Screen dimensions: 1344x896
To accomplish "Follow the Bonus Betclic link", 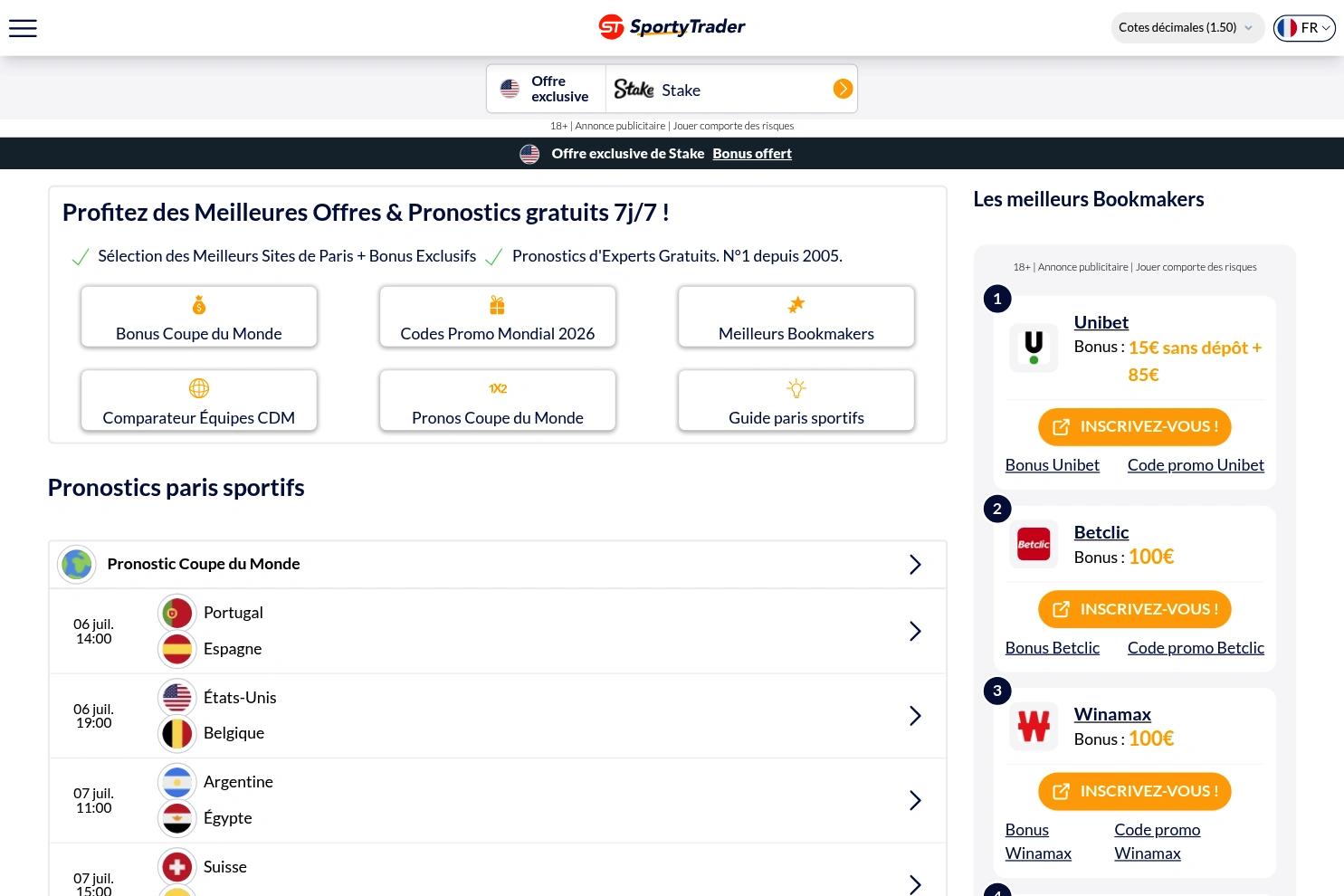I will pos(1053,648).
